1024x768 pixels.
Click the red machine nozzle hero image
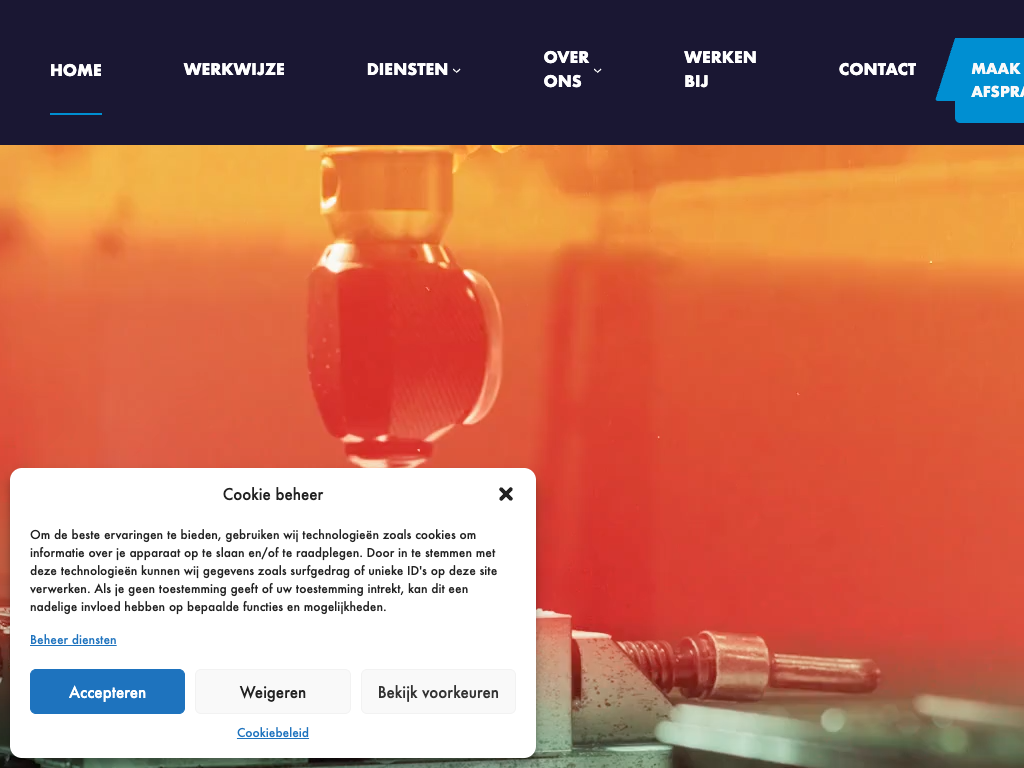pyautogui.click(x=404, y=307)
